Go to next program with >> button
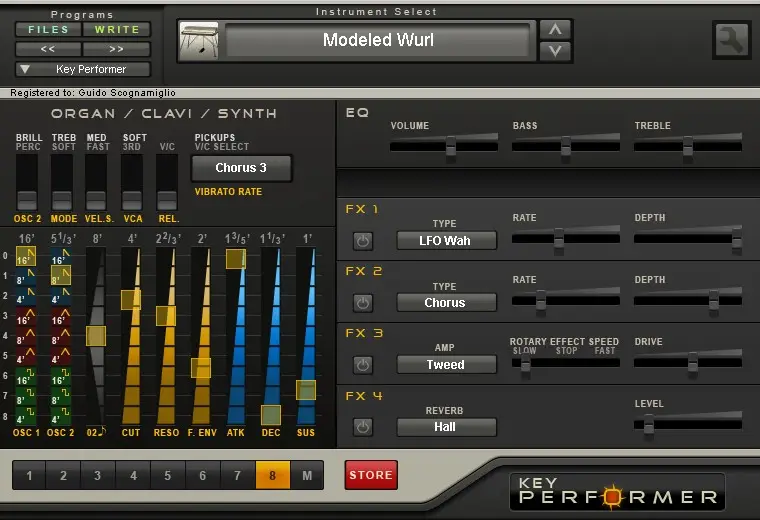 pyautogui.click(x=117, y=49)
